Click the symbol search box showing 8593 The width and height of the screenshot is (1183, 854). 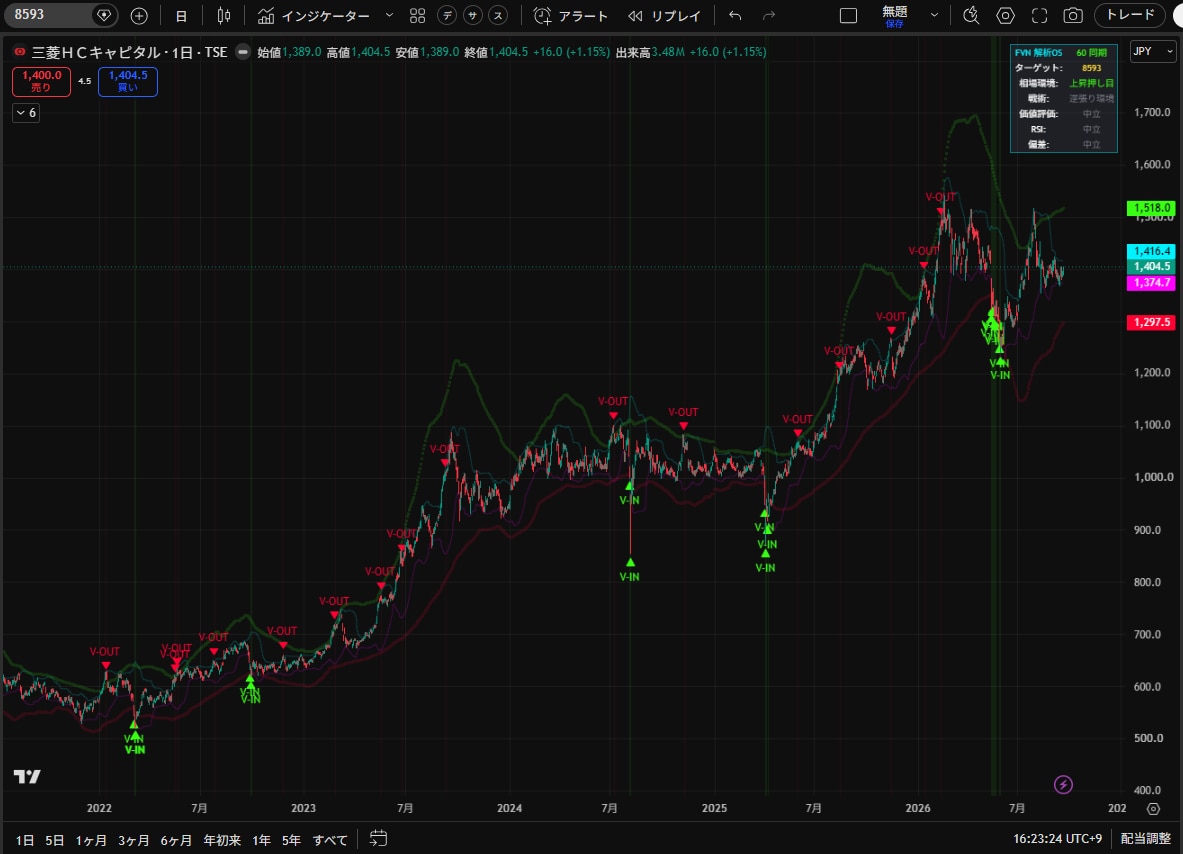(x=49, y=14)
